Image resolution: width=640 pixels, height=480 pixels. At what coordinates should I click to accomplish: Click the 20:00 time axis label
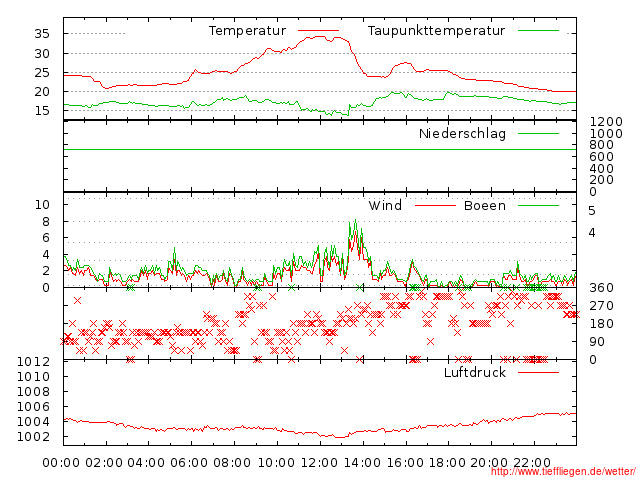tap(489, 463)
